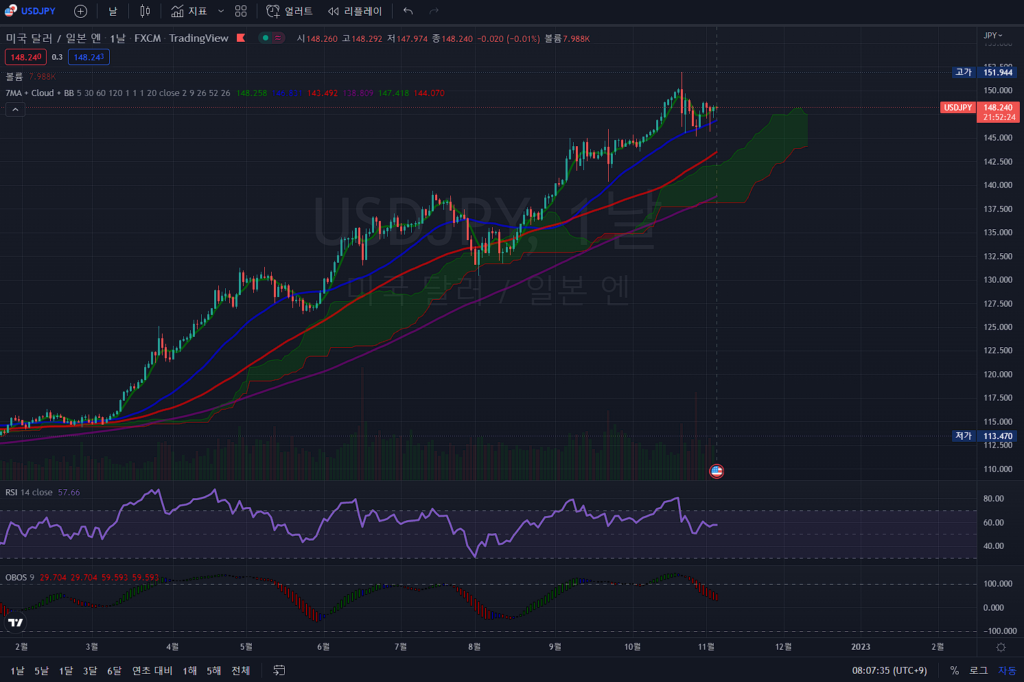Image resolution: width=1024 pixels, height=682 pixels.
Task: Toggle percent scale mode
Action: click(954, 670)
